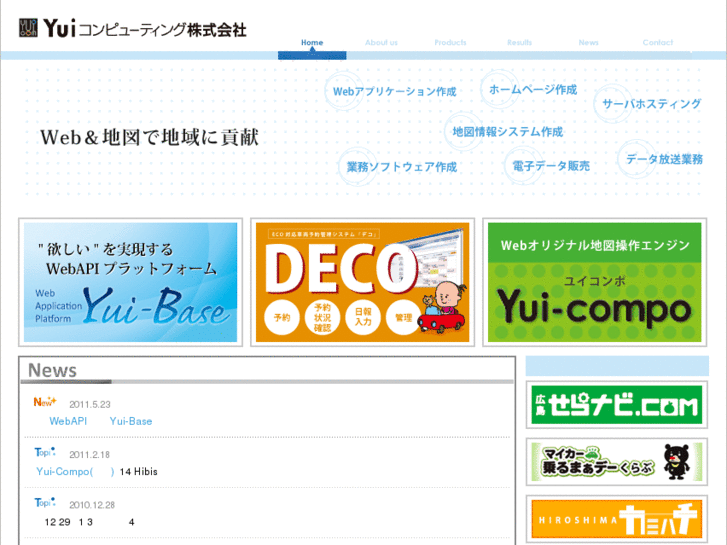The width and height of the screenshot is (727, 545).
Task: Open the green Yui-compo map engine banner
Action: tap(594, 282)
